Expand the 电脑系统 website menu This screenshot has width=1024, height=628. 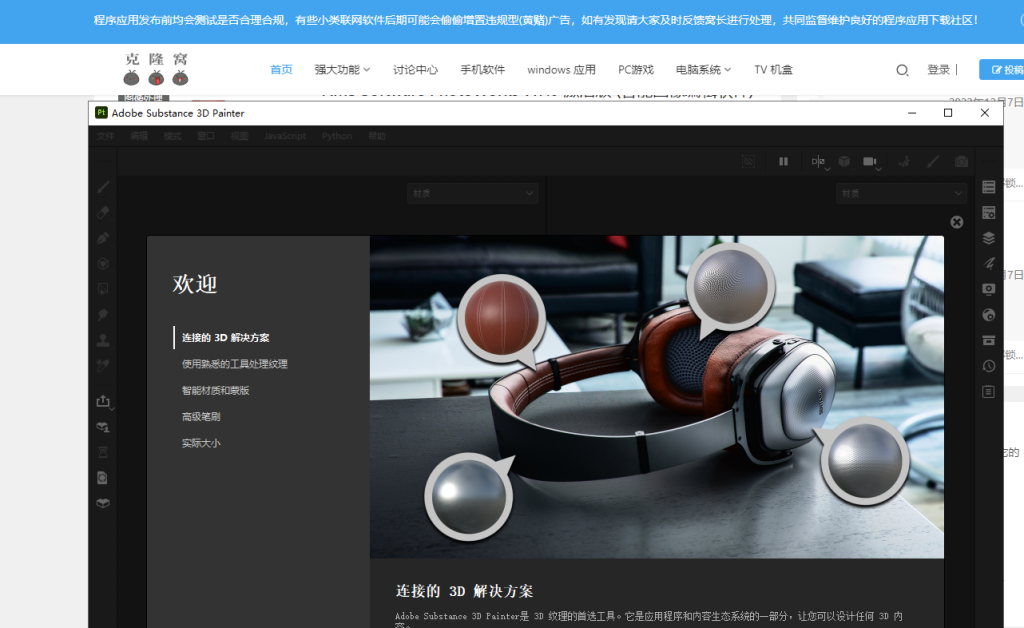coord(703,69)
